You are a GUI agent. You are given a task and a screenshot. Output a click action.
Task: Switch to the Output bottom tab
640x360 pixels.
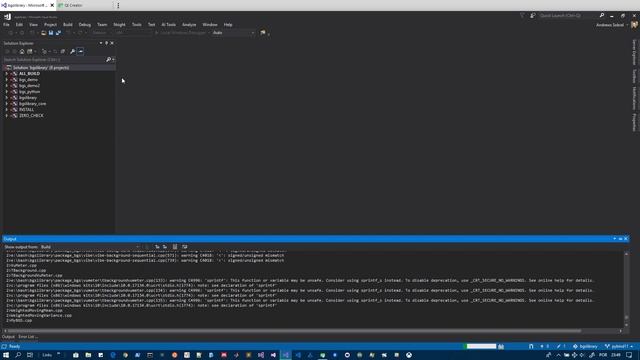point(8,337)
